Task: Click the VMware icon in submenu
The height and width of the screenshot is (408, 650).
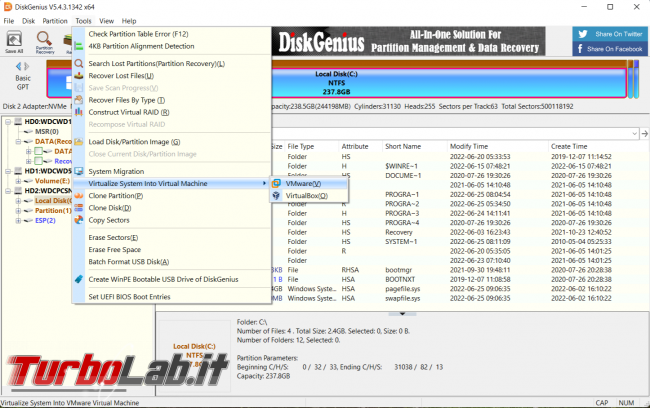Action: click(276, 183)
